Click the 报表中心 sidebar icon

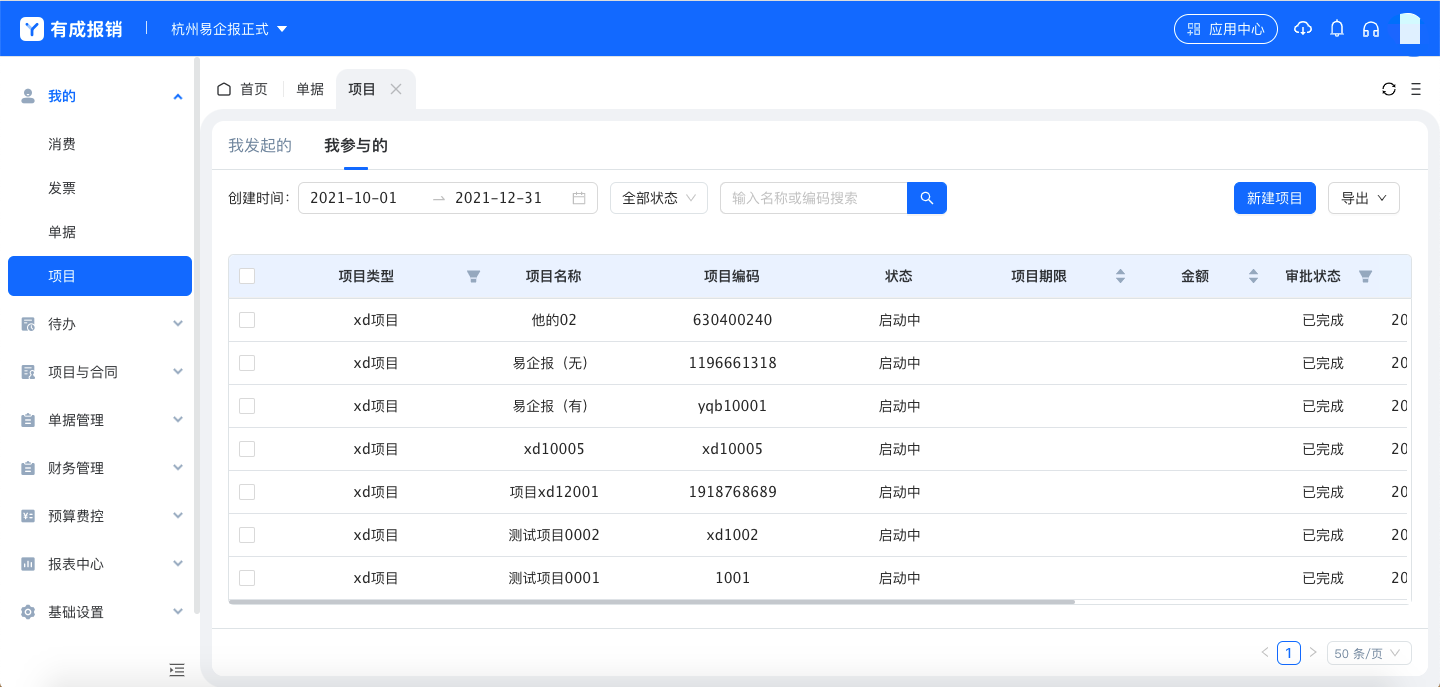[x=28, y=564]
